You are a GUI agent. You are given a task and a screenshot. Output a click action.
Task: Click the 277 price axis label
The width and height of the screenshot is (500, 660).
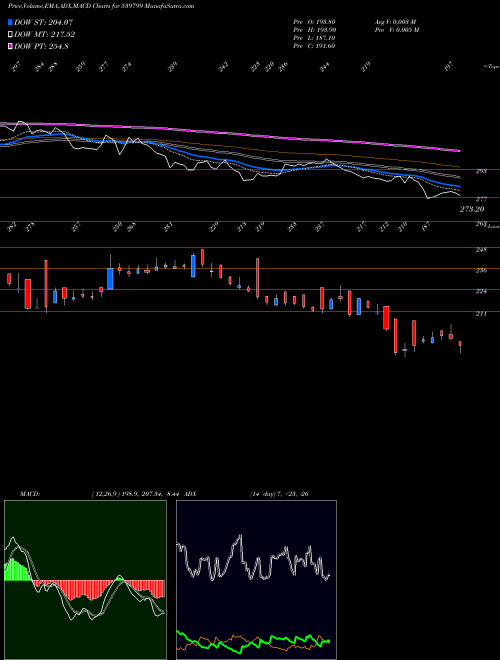[x=482, y=199]
